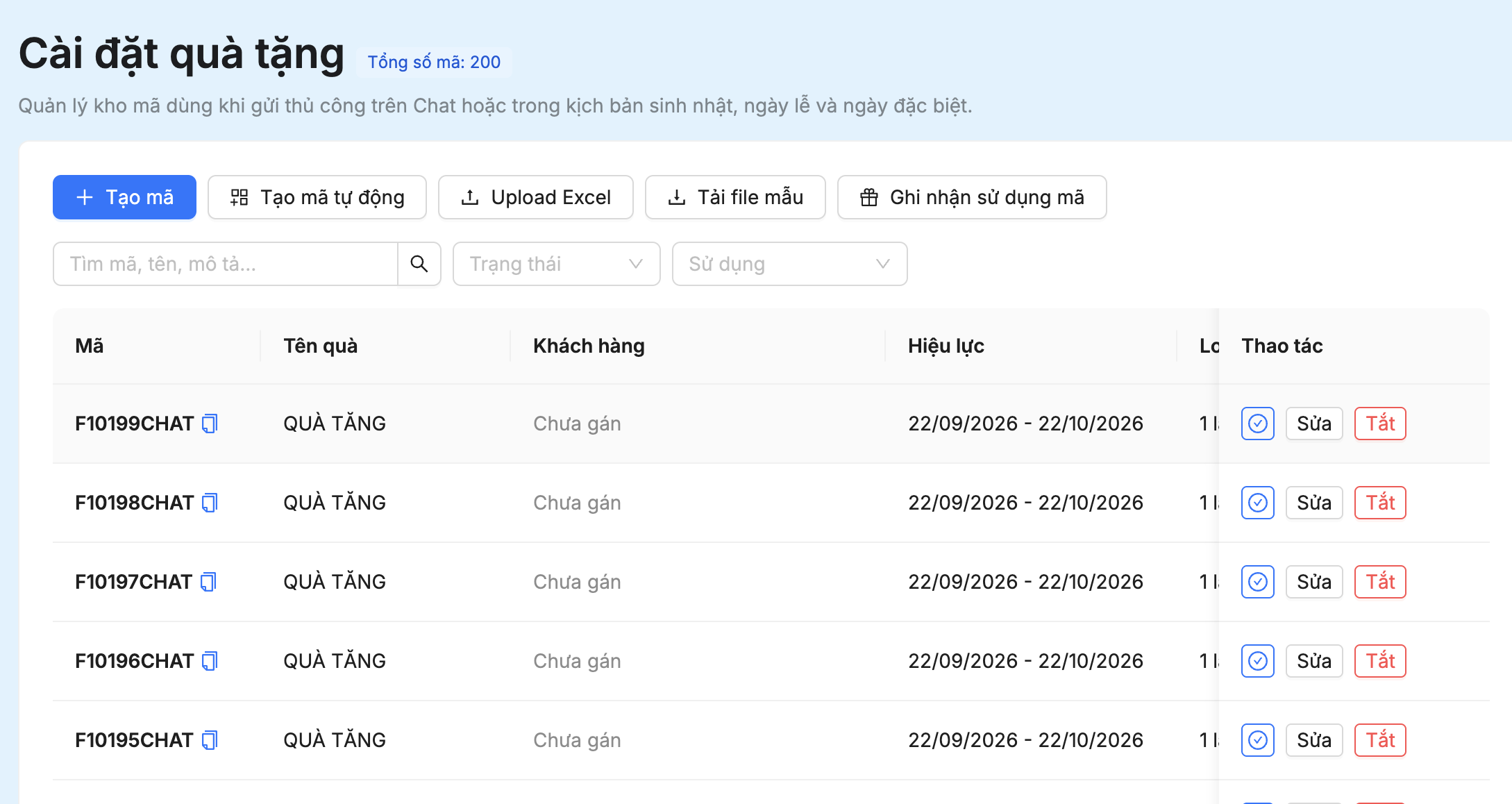
Task: Open the Trạng thái dropdown
Action: (557, 264)
